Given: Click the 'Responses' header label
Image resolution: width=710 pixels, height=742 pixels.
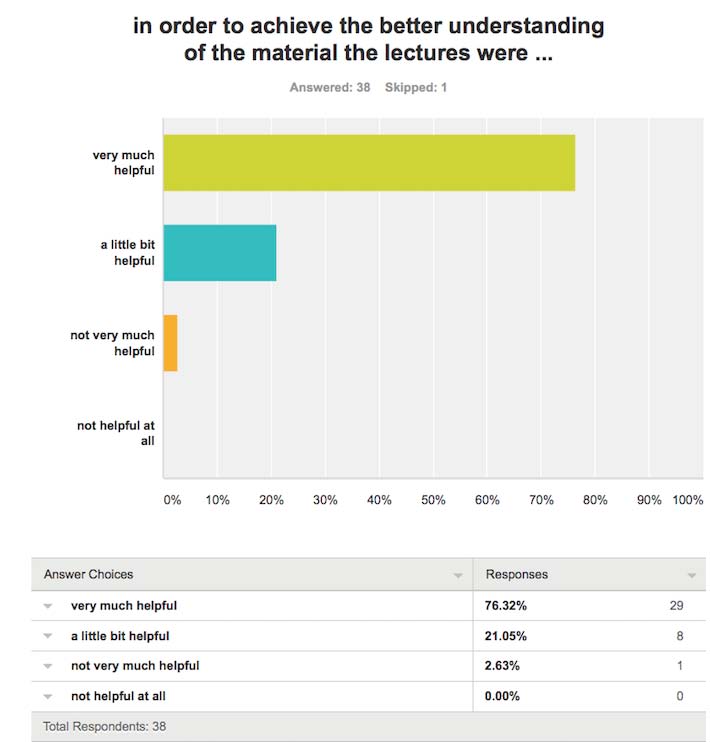Looking at the screenshot, I should point(516,575).
